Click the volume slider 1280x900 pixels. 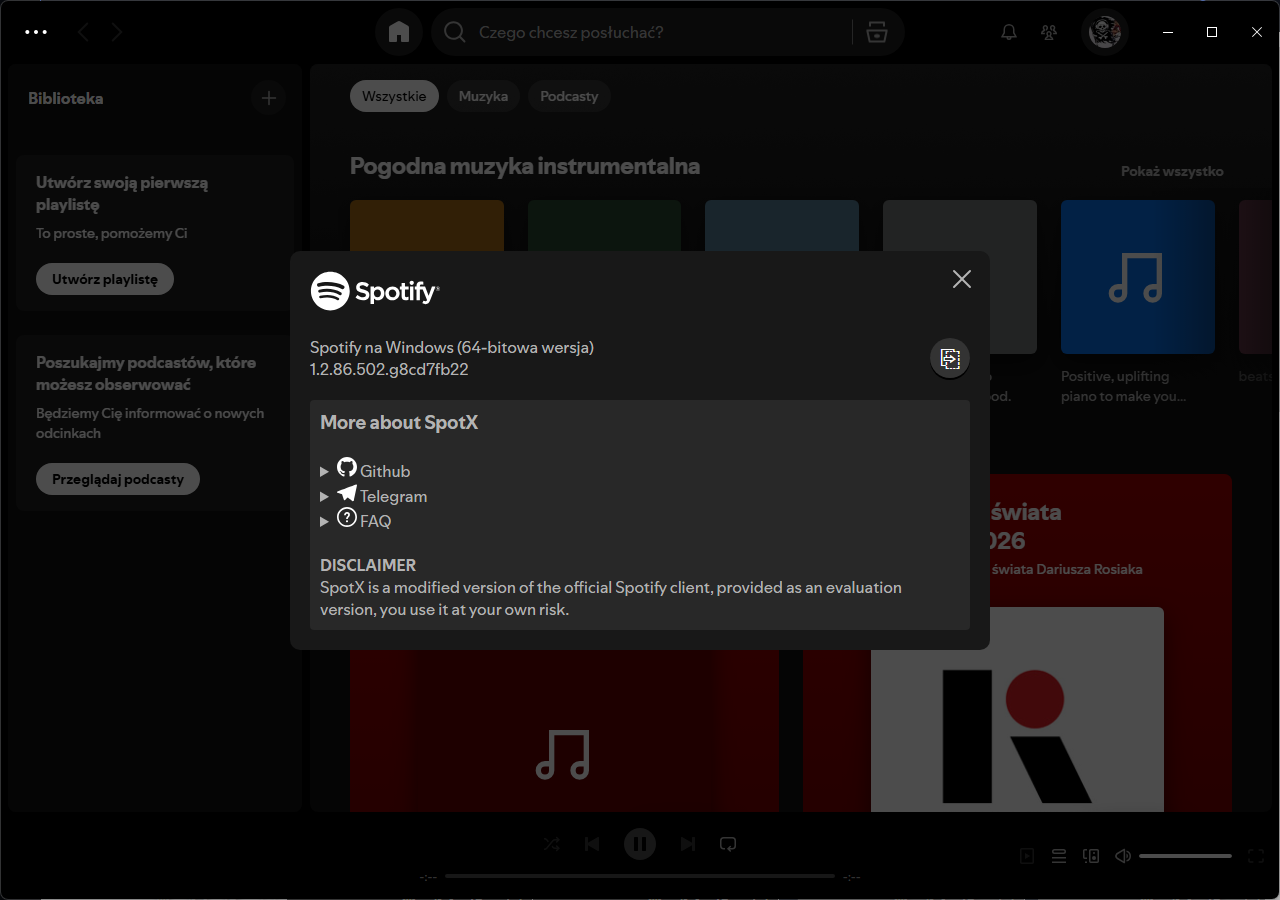click(1185, 856)
